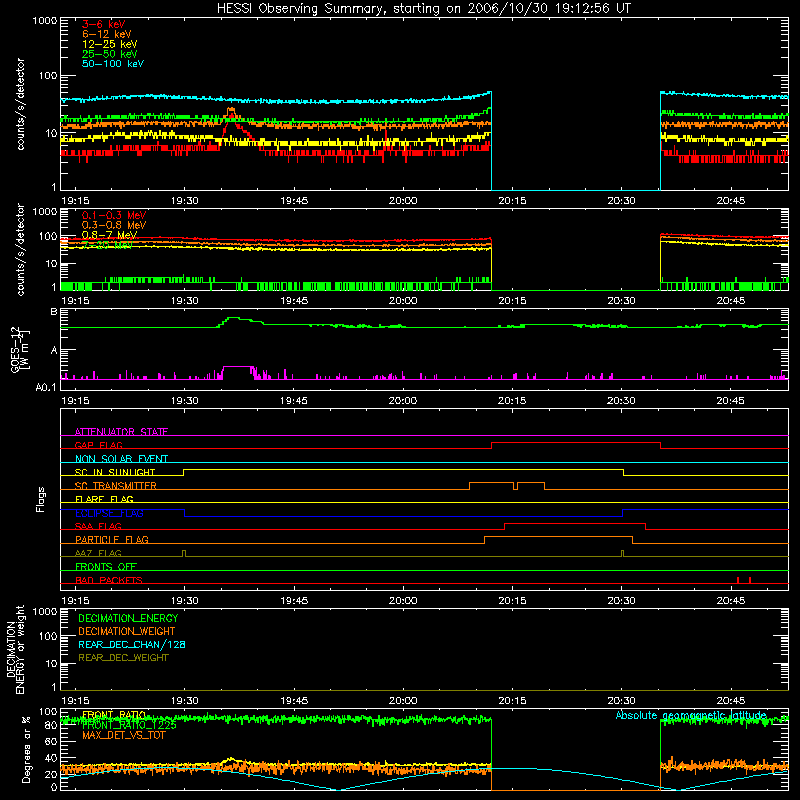Click the 19:45 tick label under flags panel

pos(294,601)
